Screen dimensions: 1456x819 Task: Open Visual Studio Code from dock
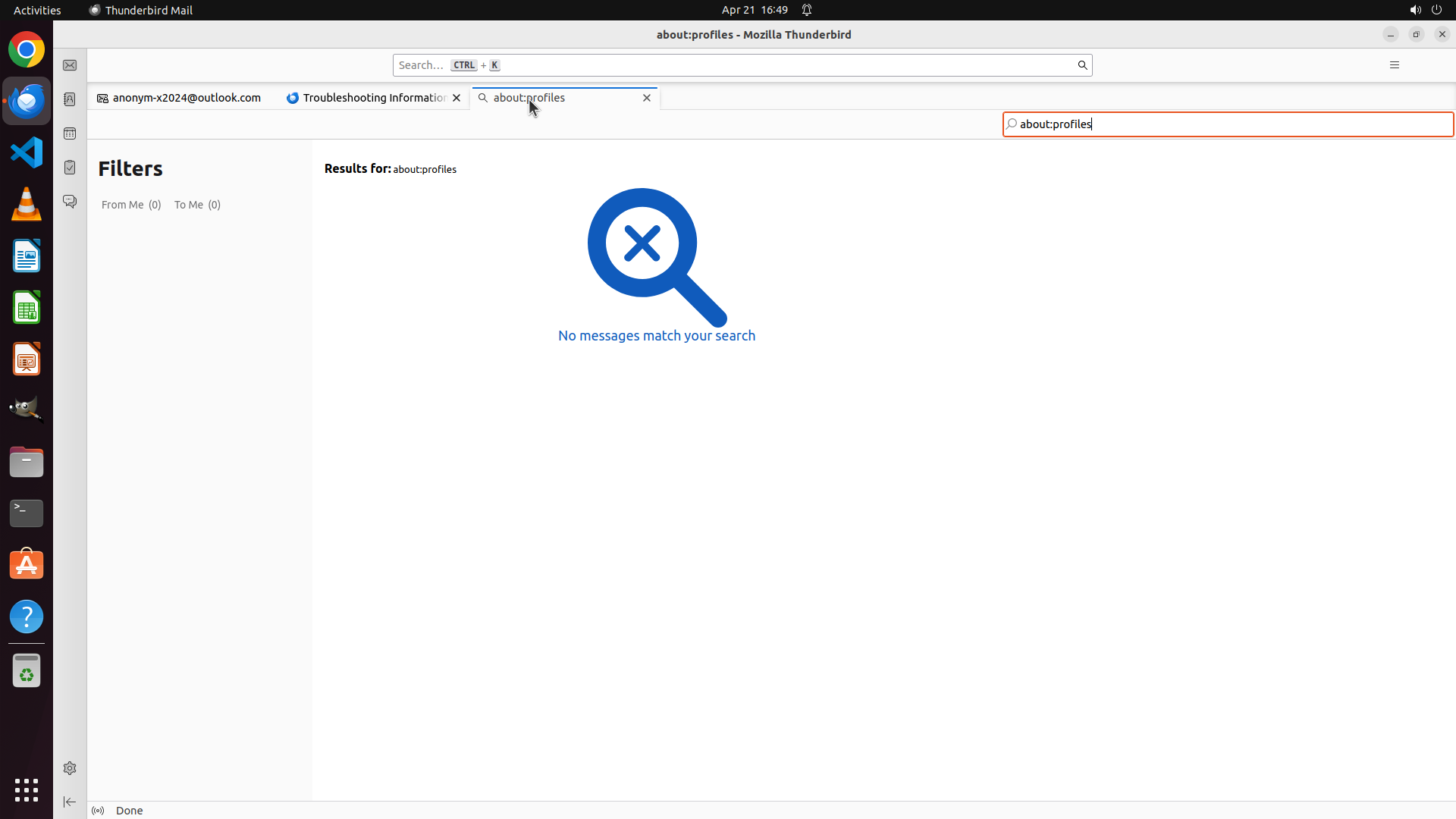coord(27,152)
